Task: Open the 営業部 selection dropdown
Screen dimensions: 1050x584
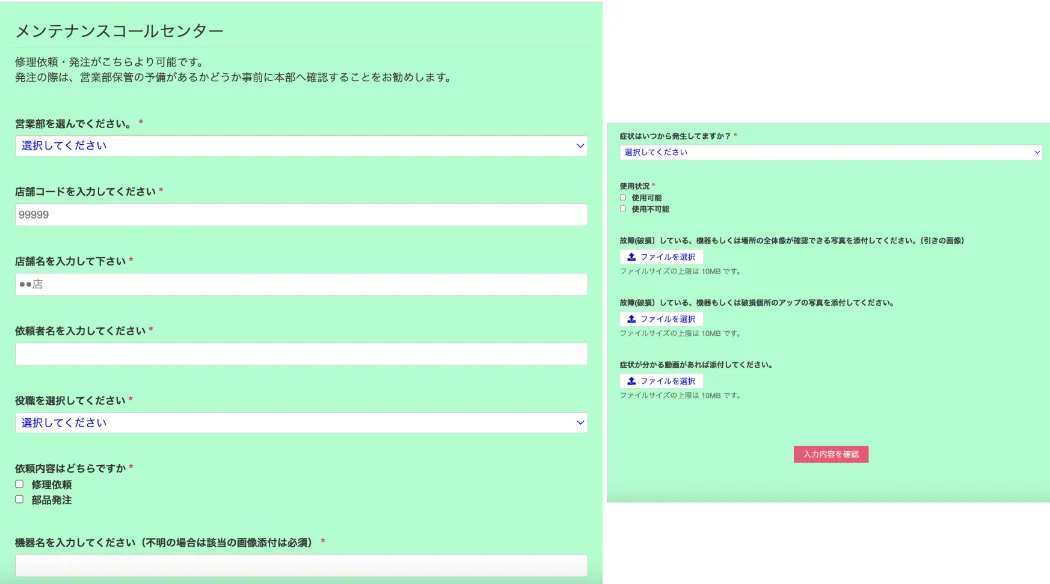Action: pos(300,146)
